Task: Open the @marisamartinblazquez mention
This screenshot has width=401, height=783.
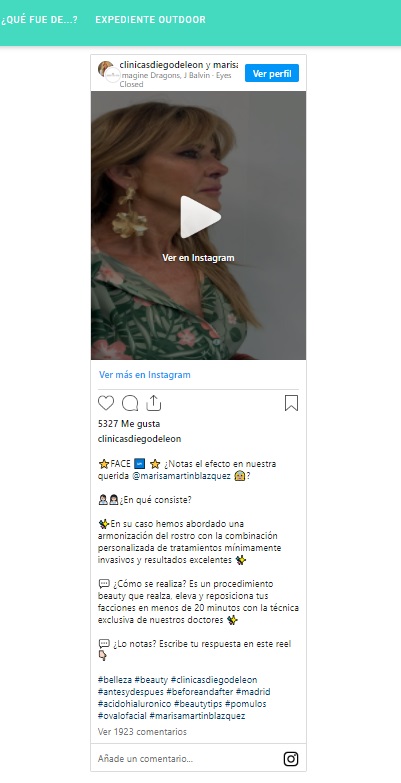Action: pyautogui.click(x=182, y=476)
